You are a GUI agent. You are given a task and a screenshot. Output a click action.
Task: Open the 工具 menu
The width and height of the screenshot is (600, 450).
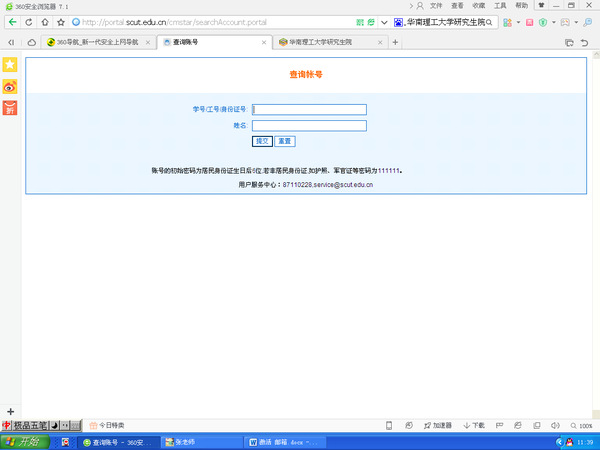500,6
